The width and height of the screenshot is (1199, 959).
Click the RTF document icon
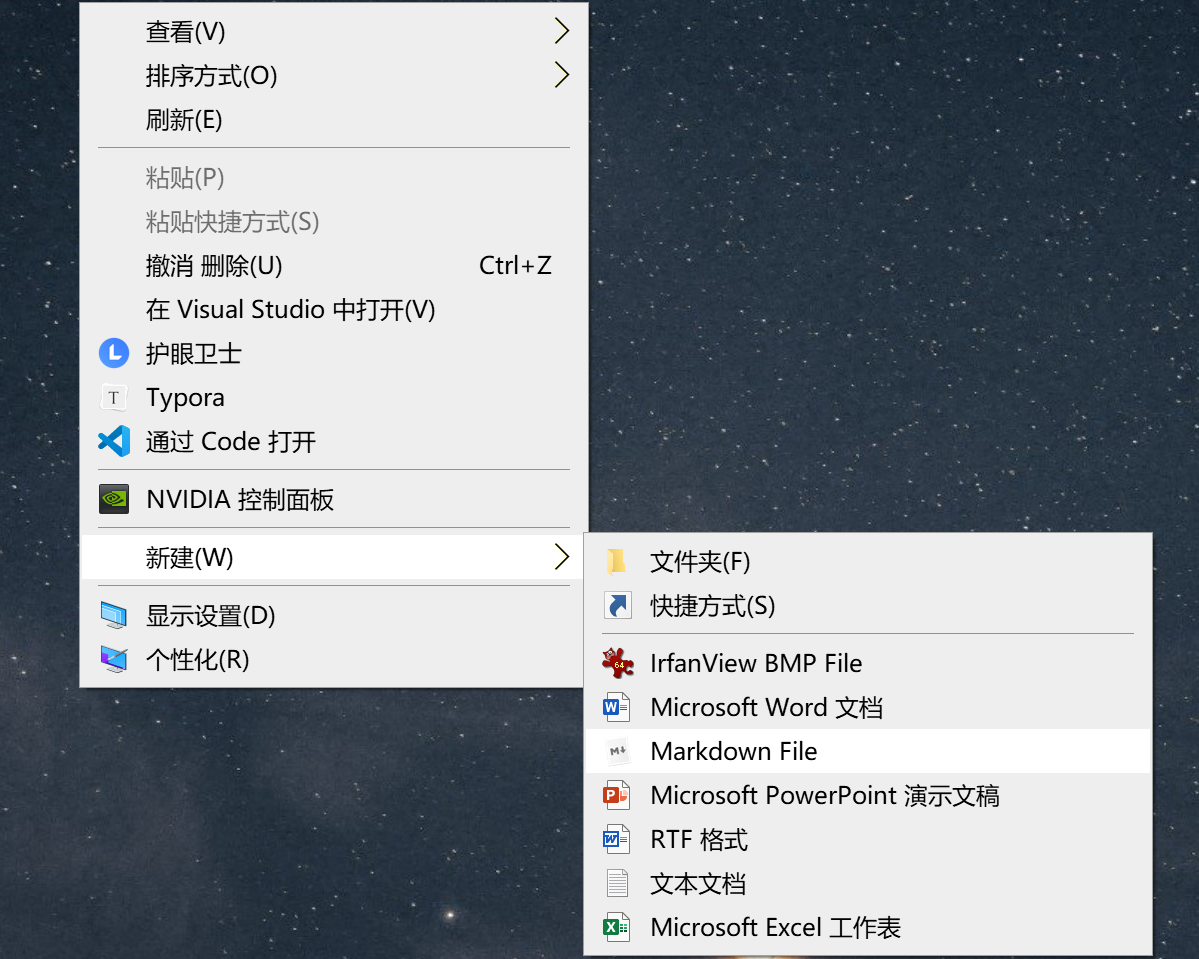(x=616, y=839)
